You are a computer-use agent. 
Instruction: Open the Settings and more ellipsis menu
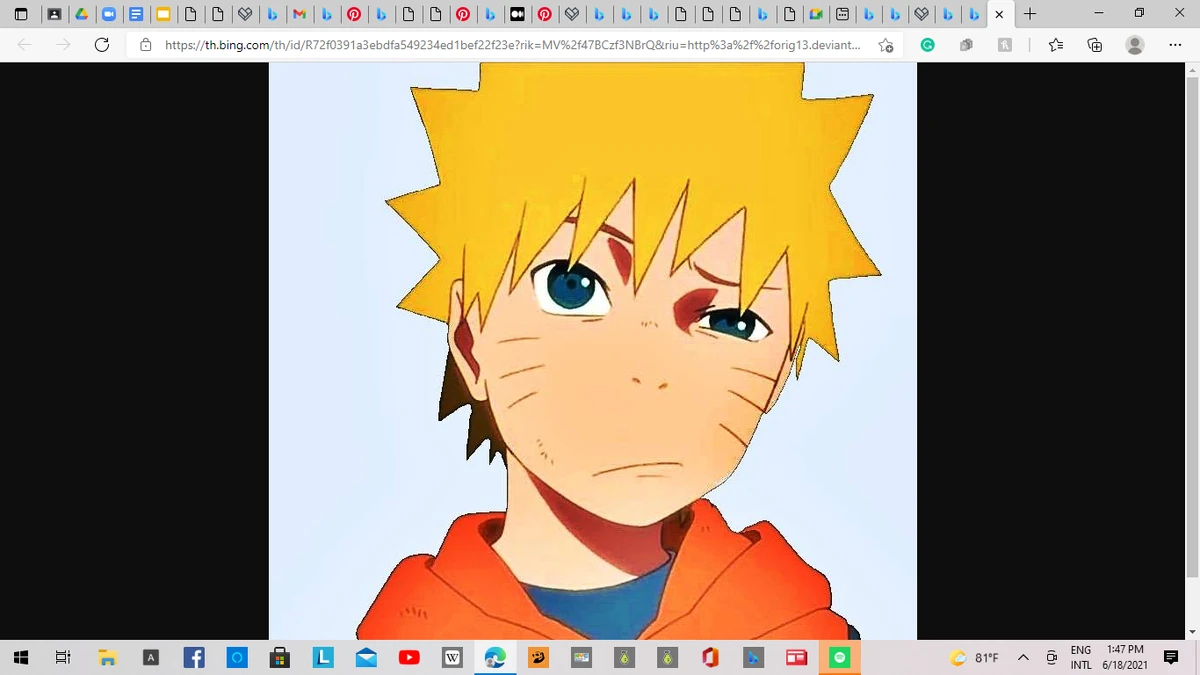[1175, 45]
